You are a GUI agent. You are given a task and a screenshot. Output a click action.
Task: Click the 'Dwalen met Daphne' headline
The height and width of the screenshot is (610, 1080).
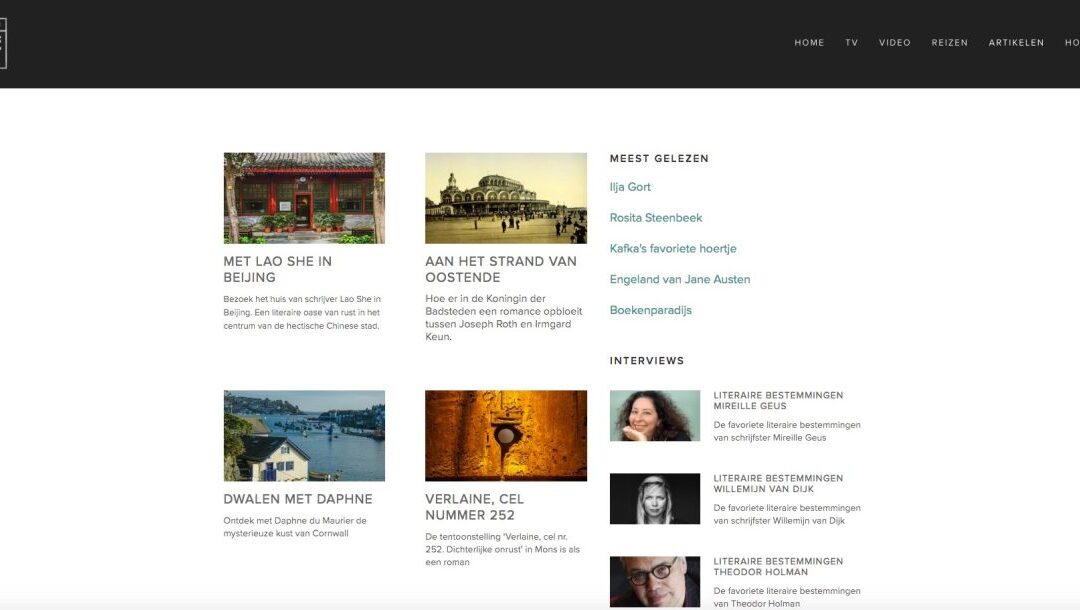[x=297, y=499]
